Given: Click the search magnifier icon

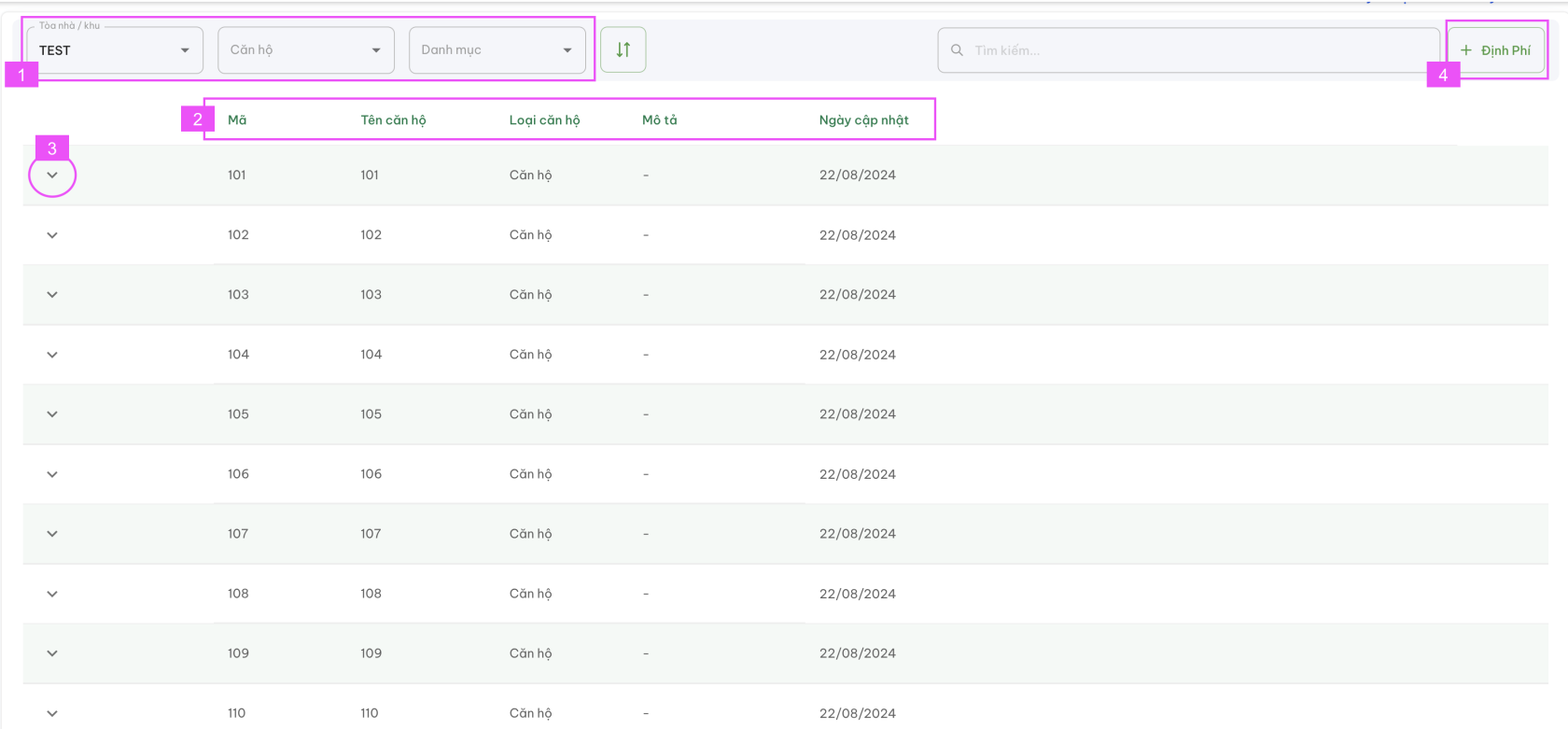Looking at the screenshot, I should click(957, 50).
